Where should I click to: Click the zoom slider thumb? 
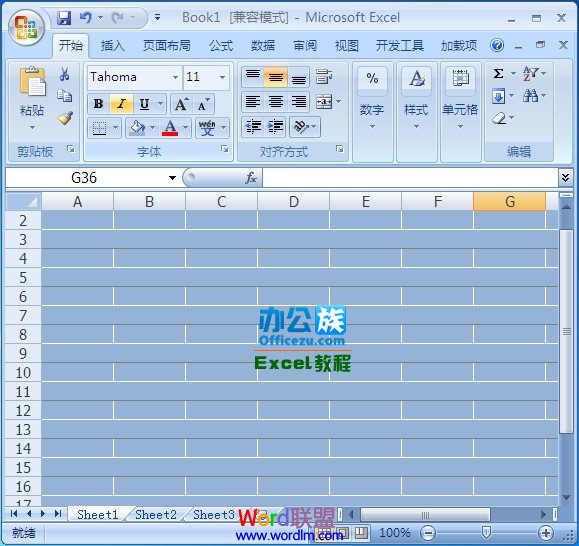pyautogui.click(x=486, y=533)
